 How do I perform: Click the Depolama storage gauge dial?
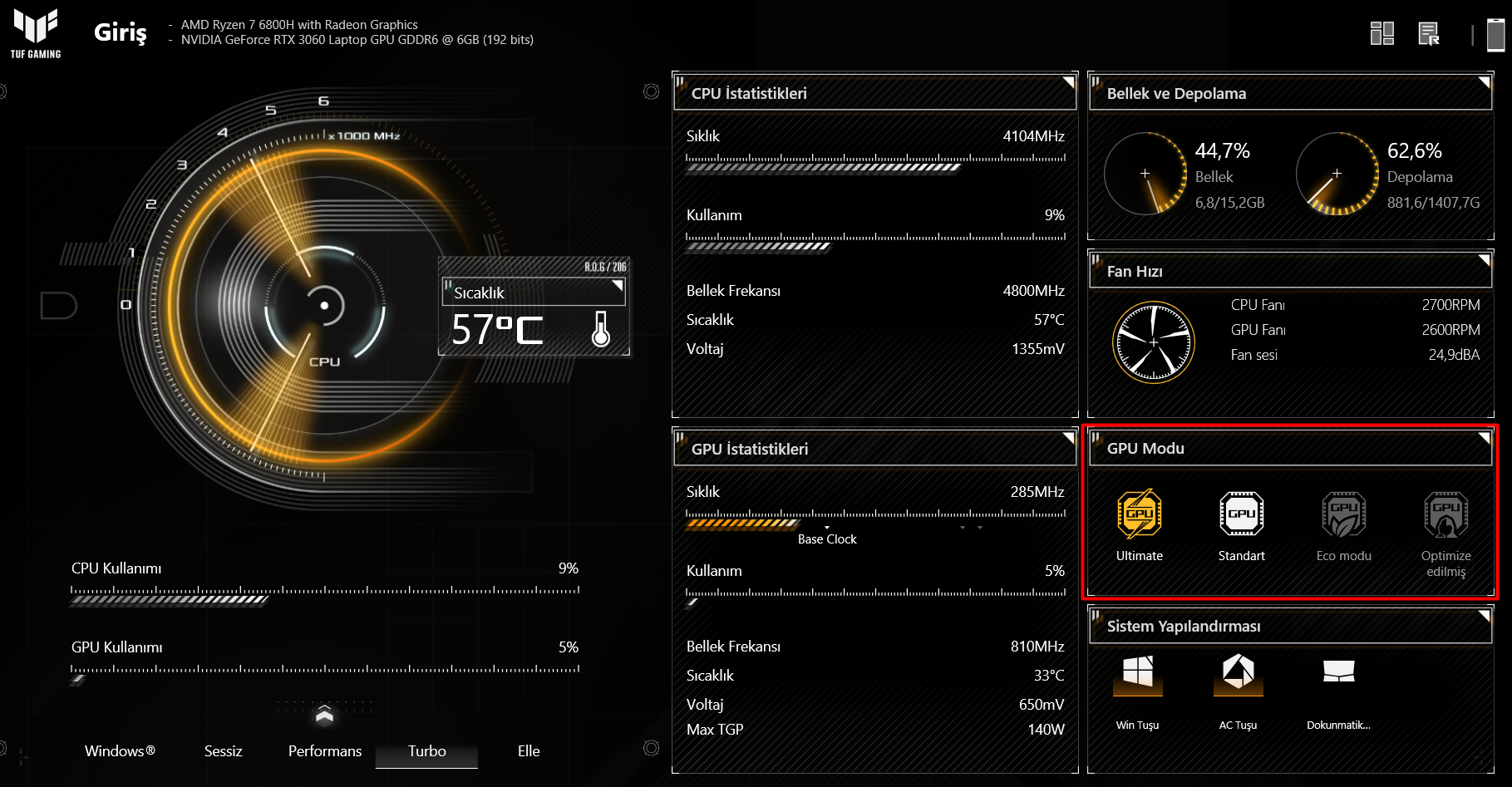1337,174
